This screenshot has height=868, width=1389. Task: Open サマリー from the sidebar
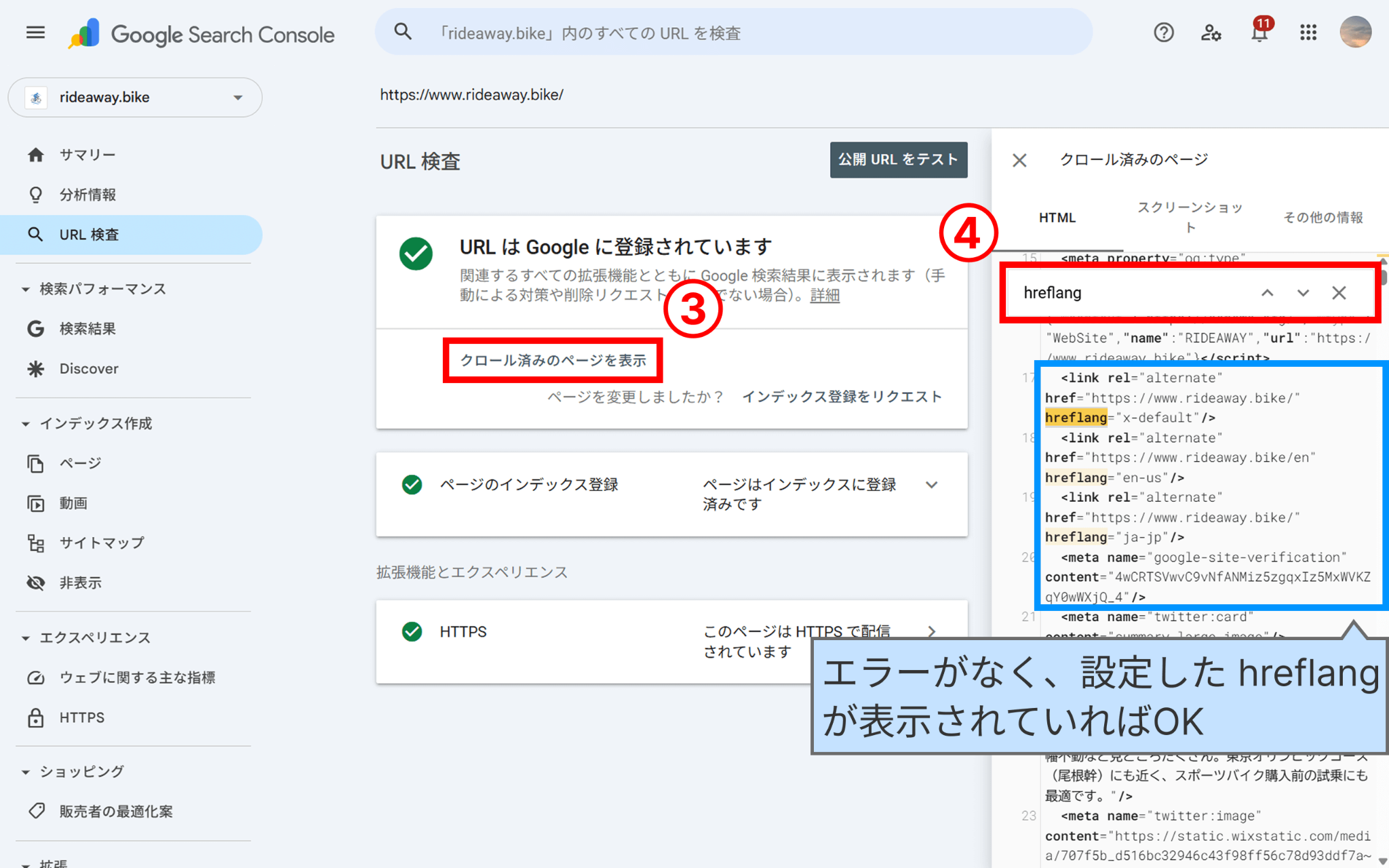click(x=87, y=155)
